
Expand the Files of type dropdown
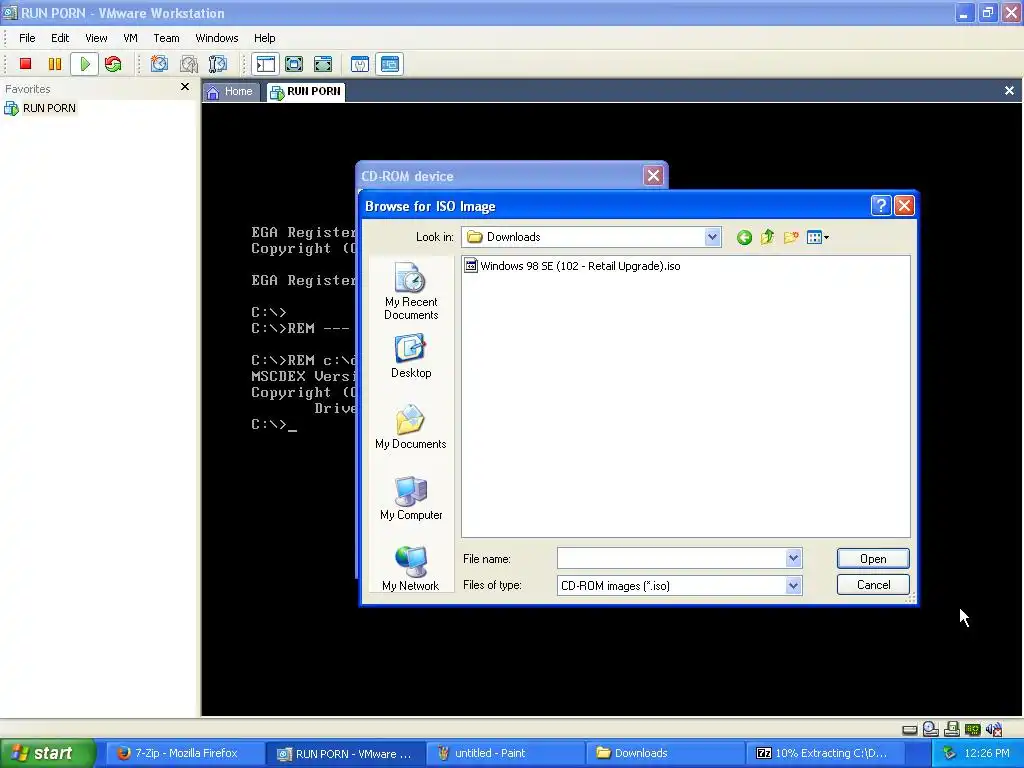[793, 586]
